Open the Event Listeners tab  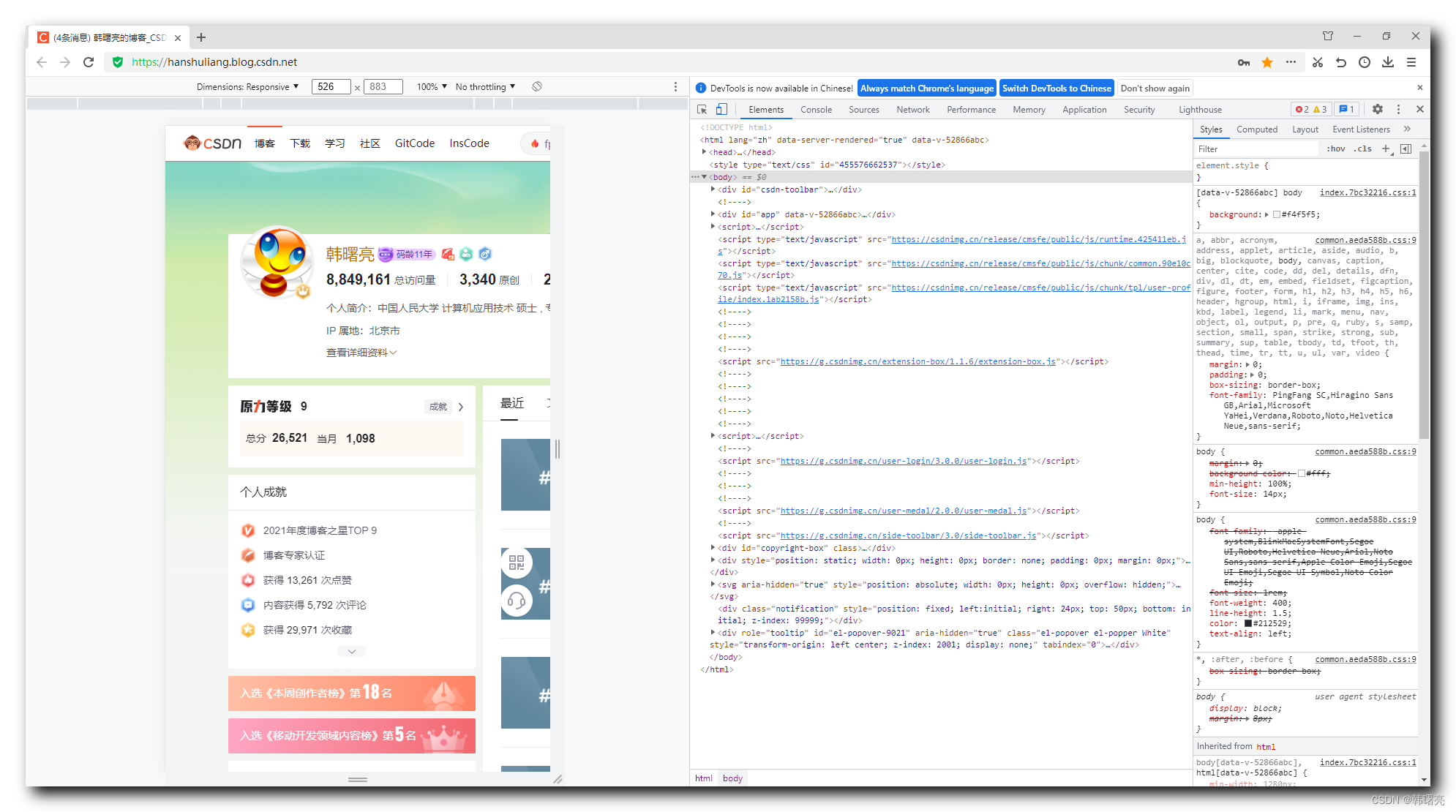[1361, 129]
